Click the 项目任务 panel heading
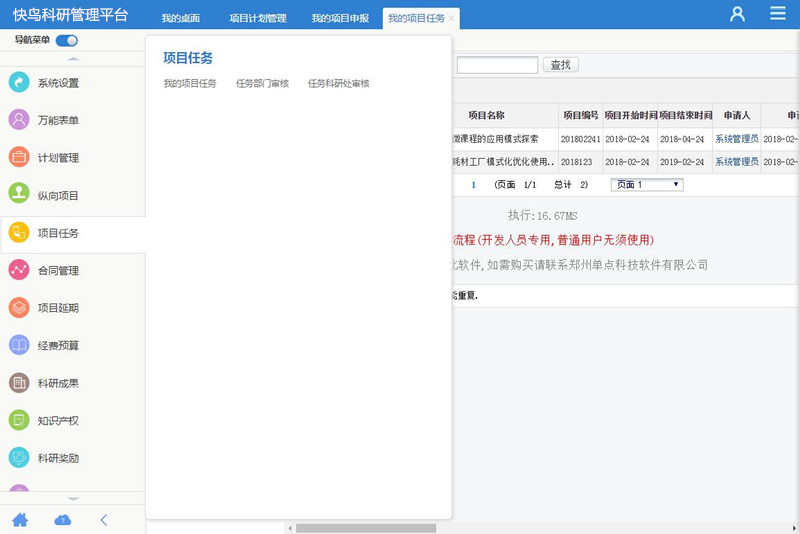800x534 pixels. click(188, 58)
